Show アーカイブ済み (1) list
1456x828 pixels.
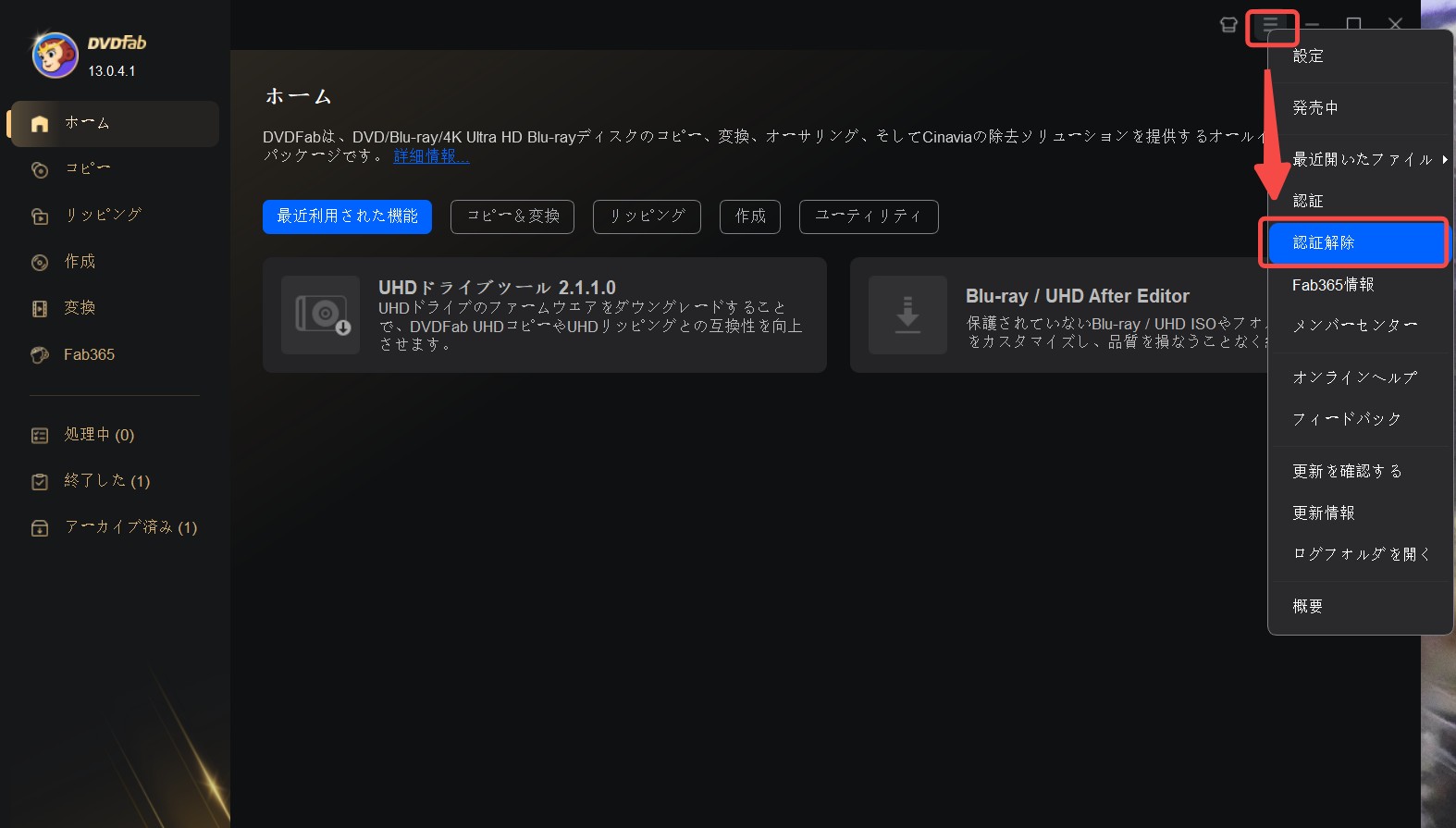point(114,528)
